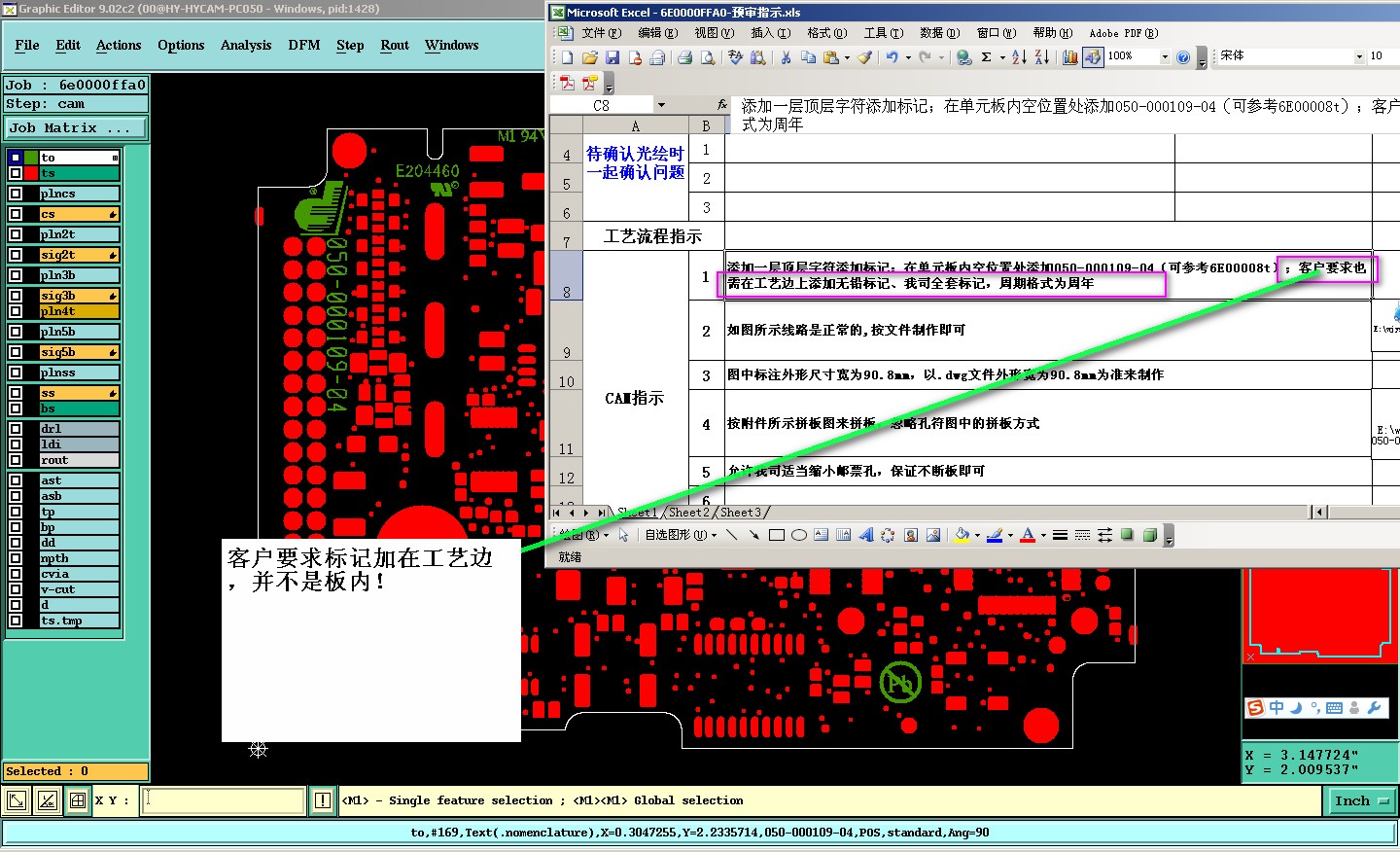Open the AutoSum function dropdown arrow

pos(1002,57)
